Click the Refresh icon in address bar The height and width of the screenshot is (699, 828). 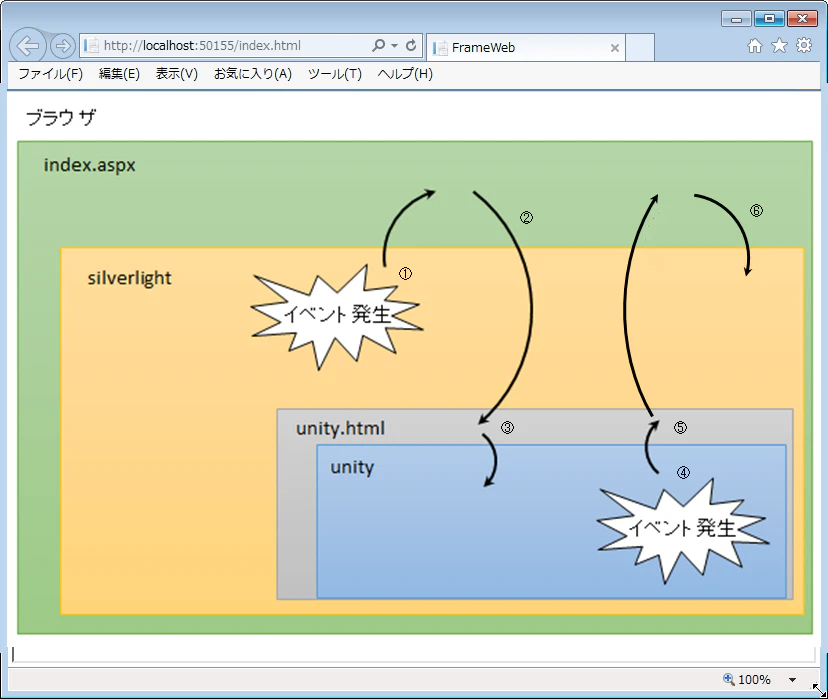tap(411, 45)
